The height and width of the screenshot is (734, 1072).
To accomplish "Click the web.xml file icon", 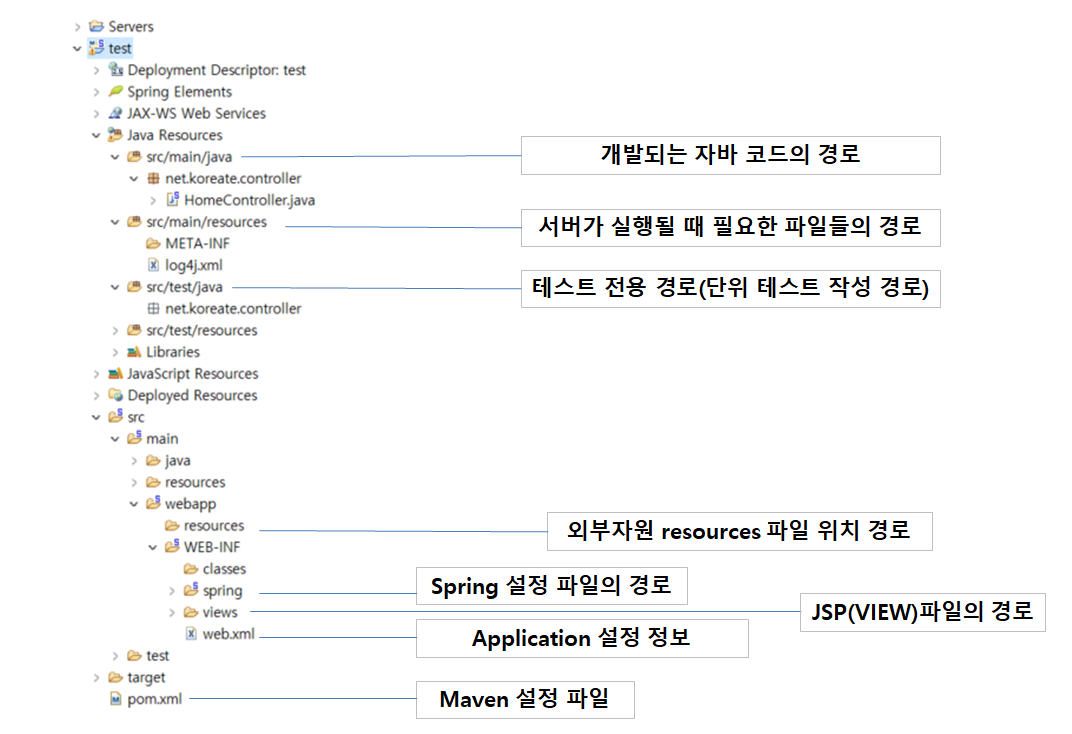I will pyautogui.click(x=191, y=634).
